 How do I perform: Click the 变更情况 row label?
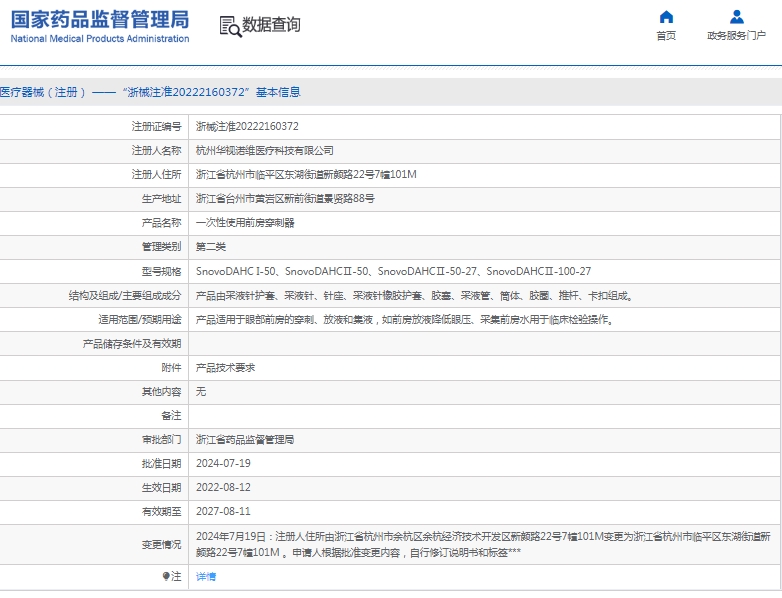pyautogui.click(x=162, y=545)
